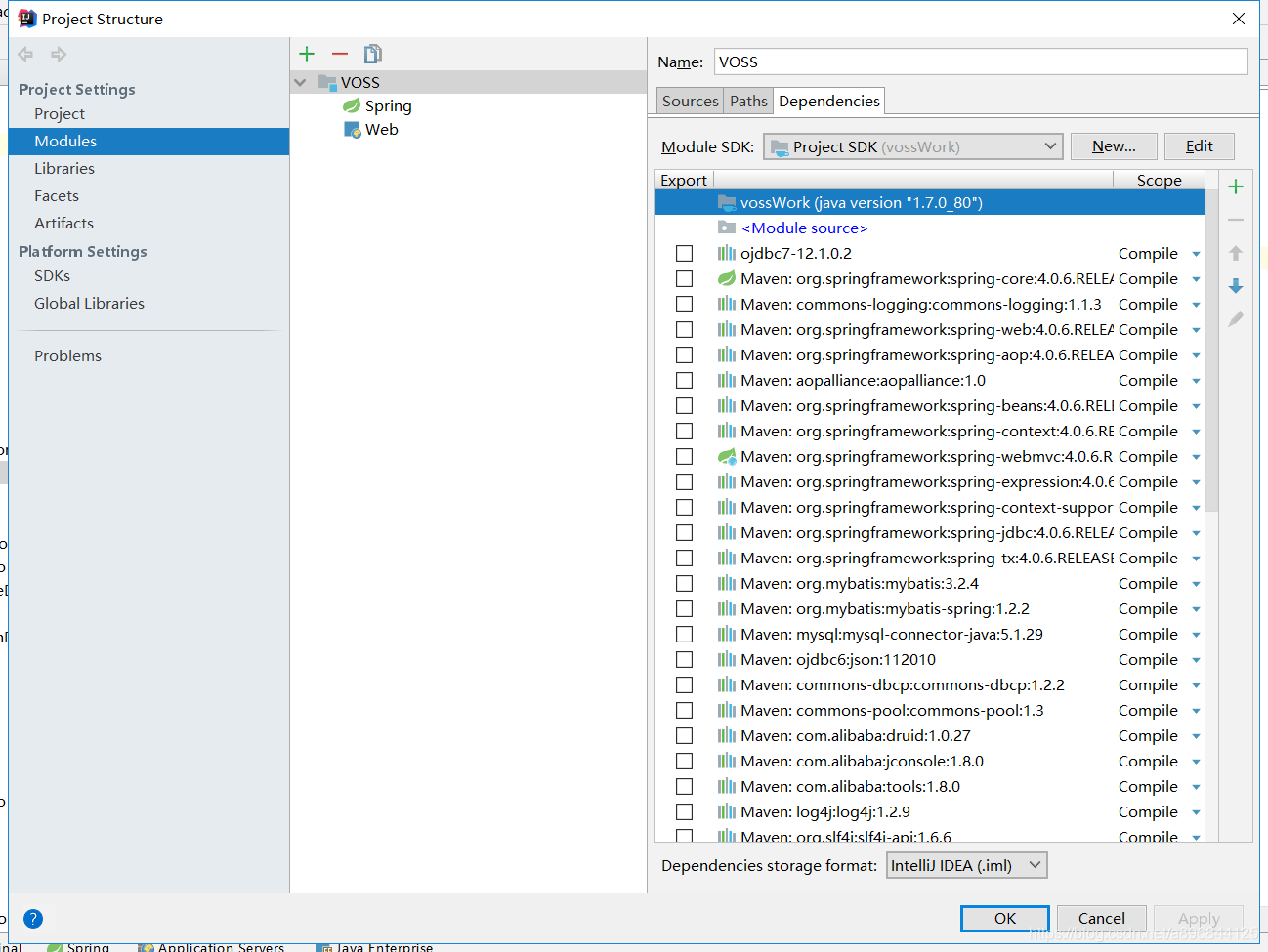
Task: Navigate back with the left arrow icon
Action: [x=25, y=55]
